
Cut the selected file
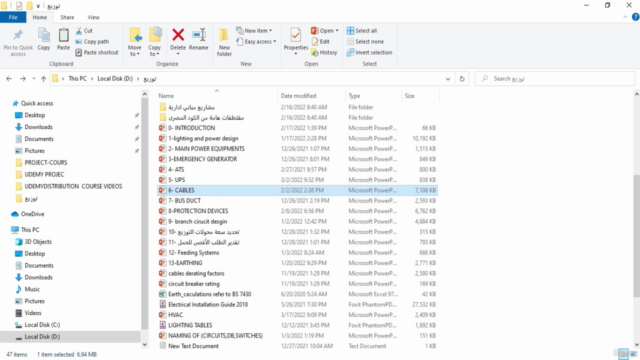(x=84, y=31)
